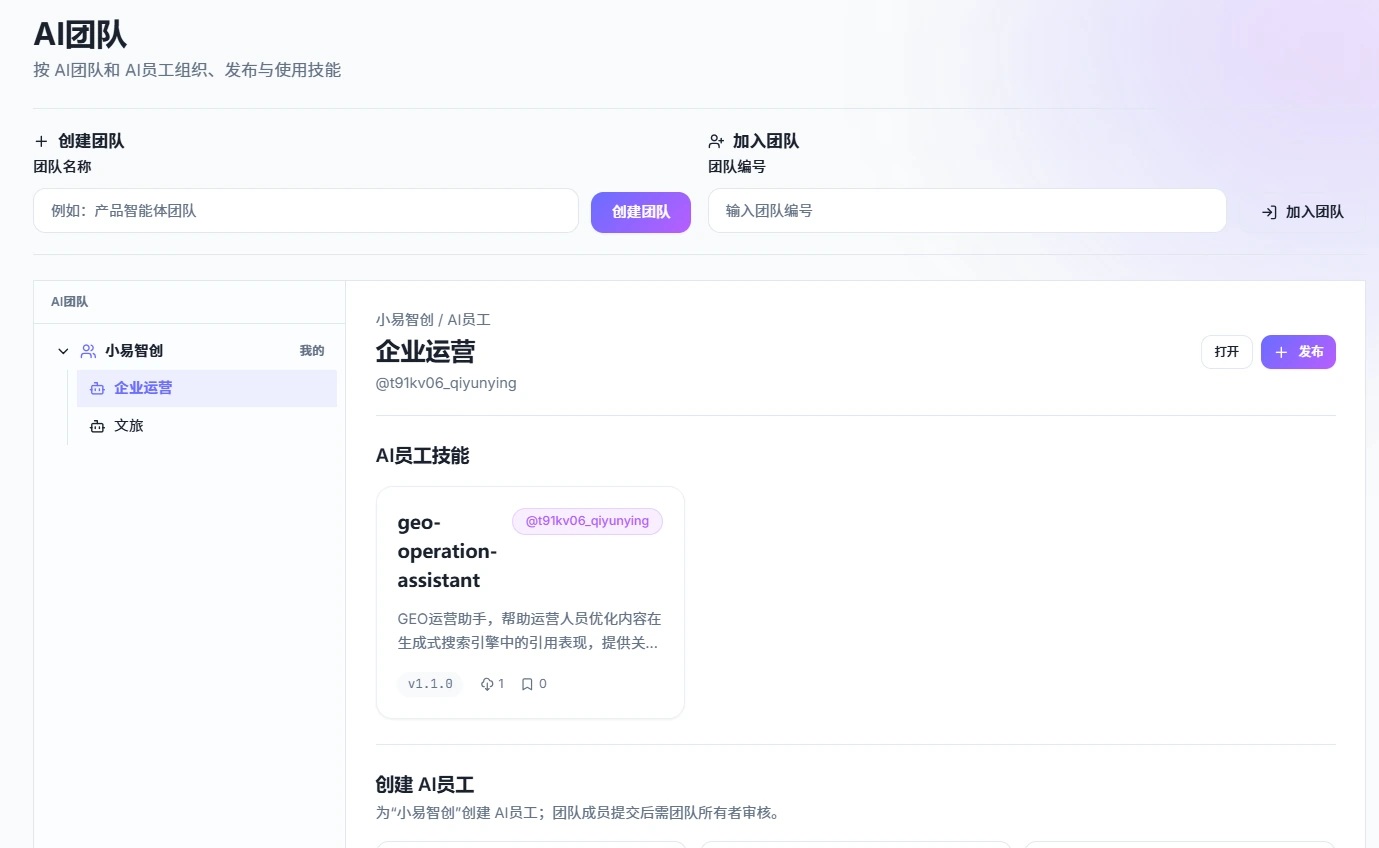Click the 团队编号 field label
The width and height of the screenshot is (1379, 848).
tap(737, 167)
